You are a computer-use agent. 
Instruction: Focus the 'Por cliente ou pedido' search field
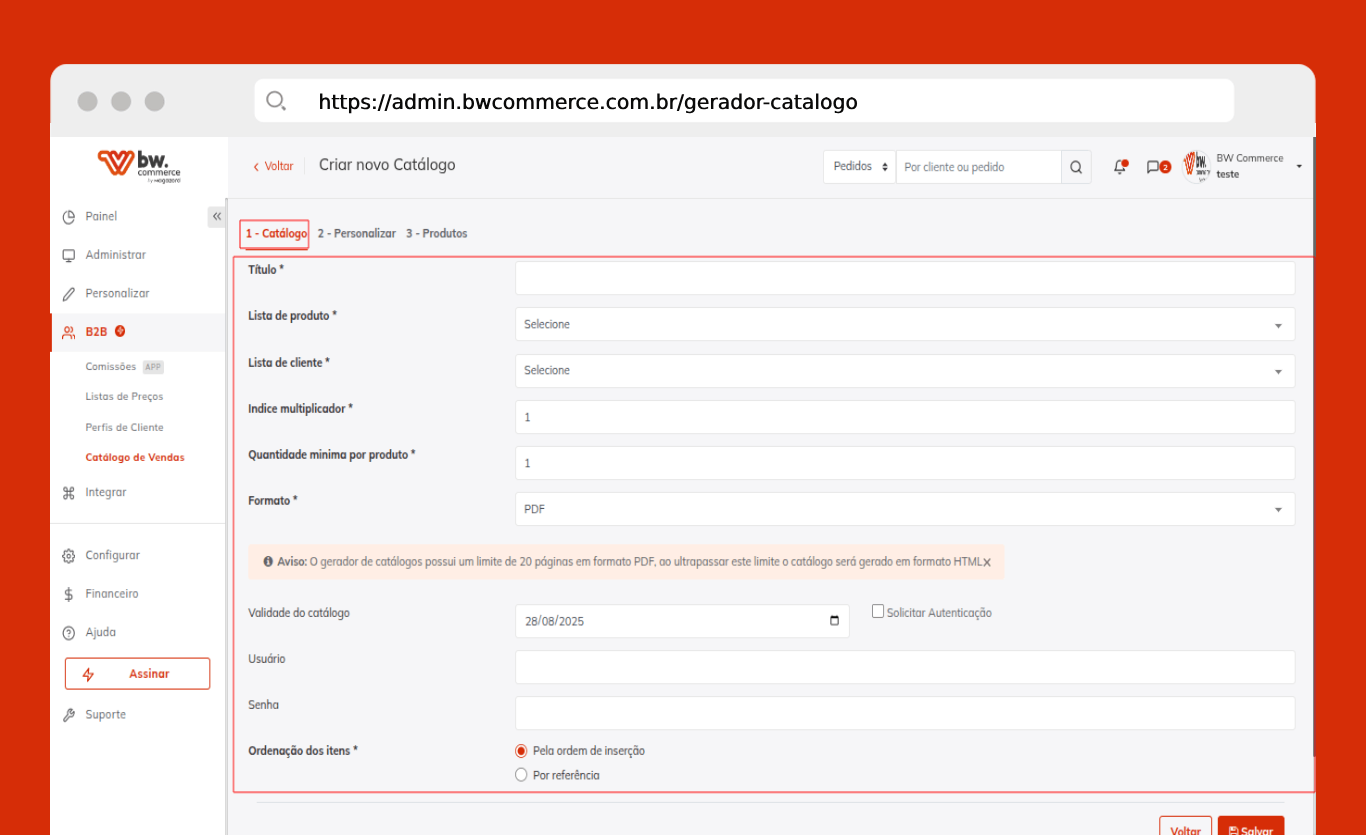(978, 167)
